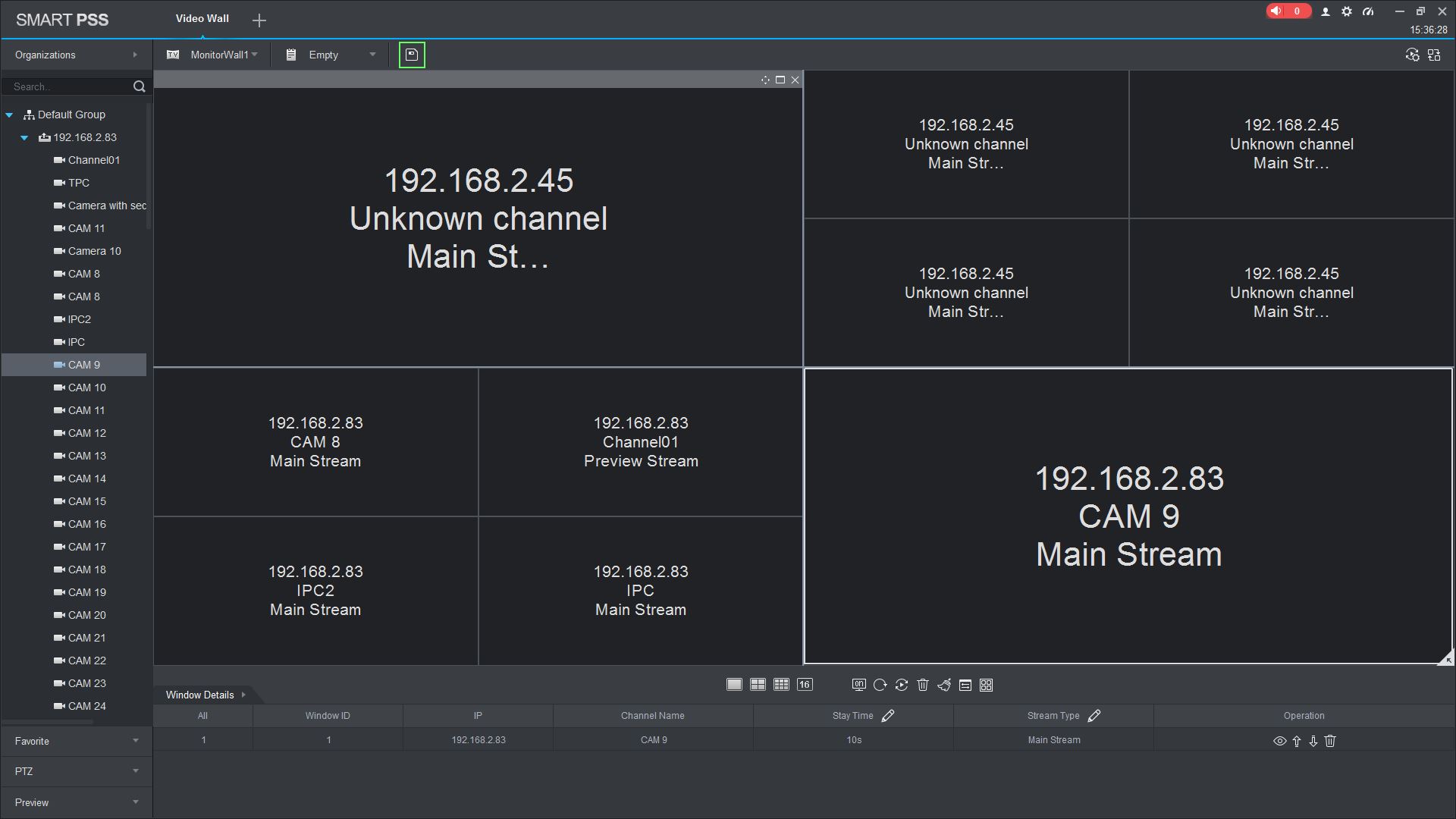Open the Empty task dropdown
The height and width of the screenshot is (819, 1456).
372,55
